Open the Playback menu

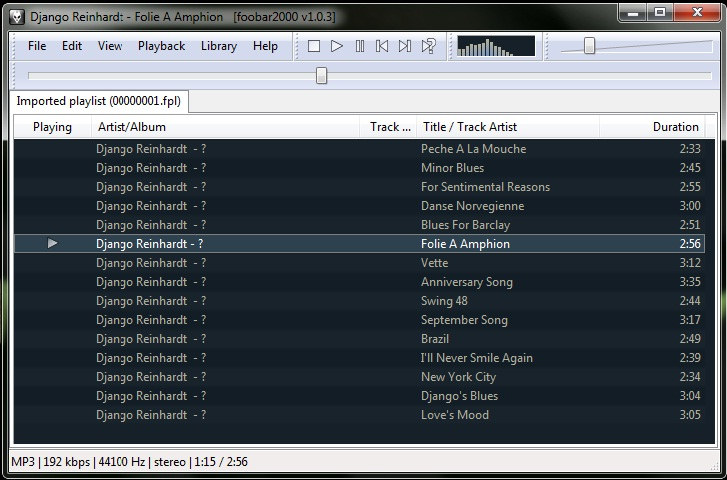[161, 46]
